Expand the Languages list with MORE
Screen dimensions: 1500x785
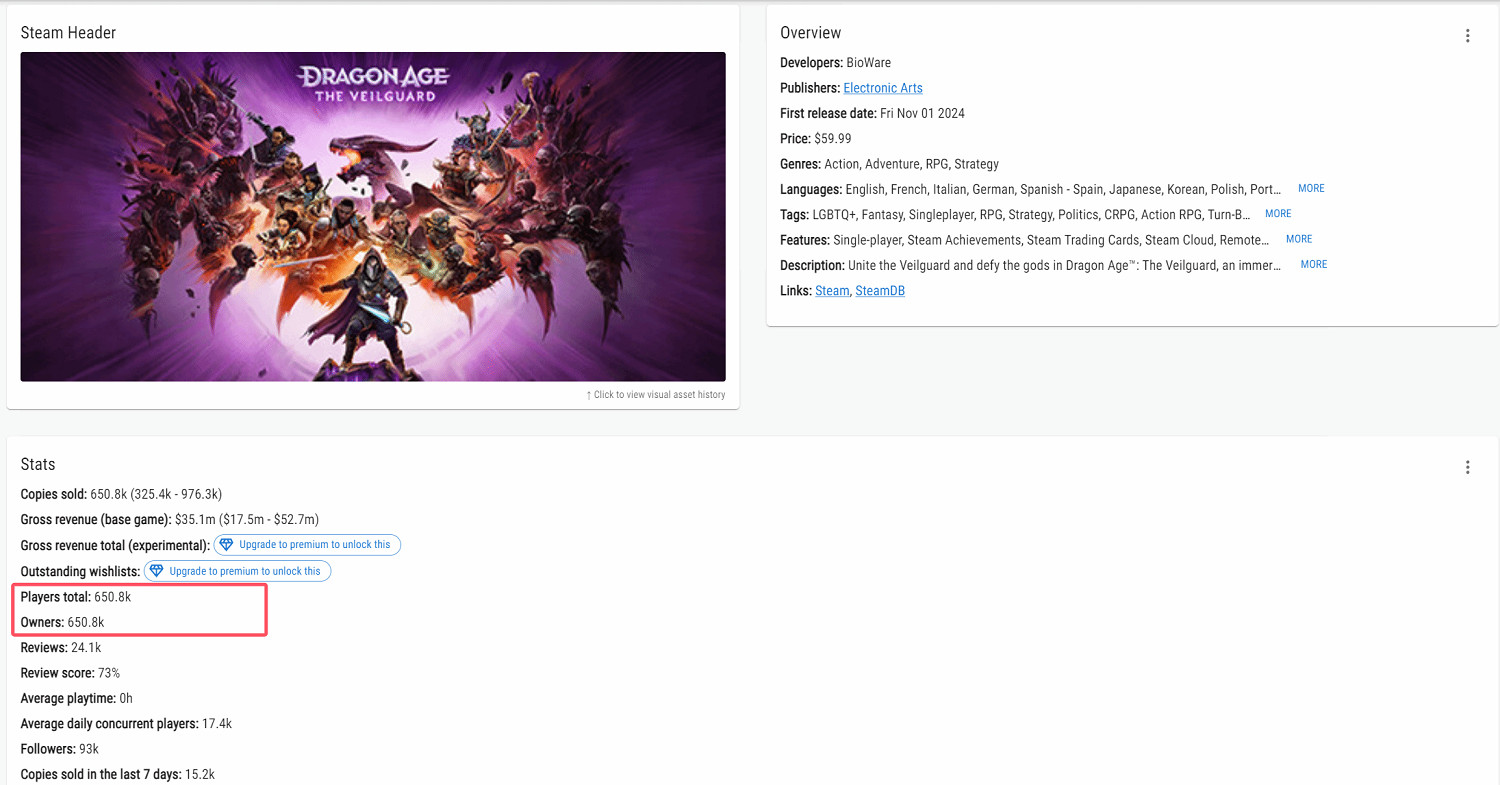click(x=1310, y=189)
